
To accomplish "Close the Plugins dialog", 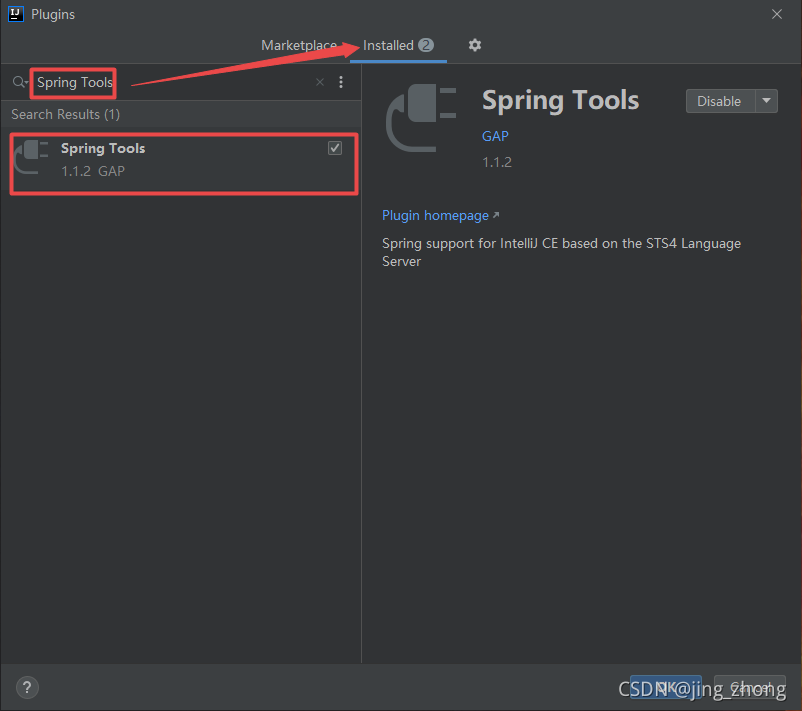I will [776, 14].
